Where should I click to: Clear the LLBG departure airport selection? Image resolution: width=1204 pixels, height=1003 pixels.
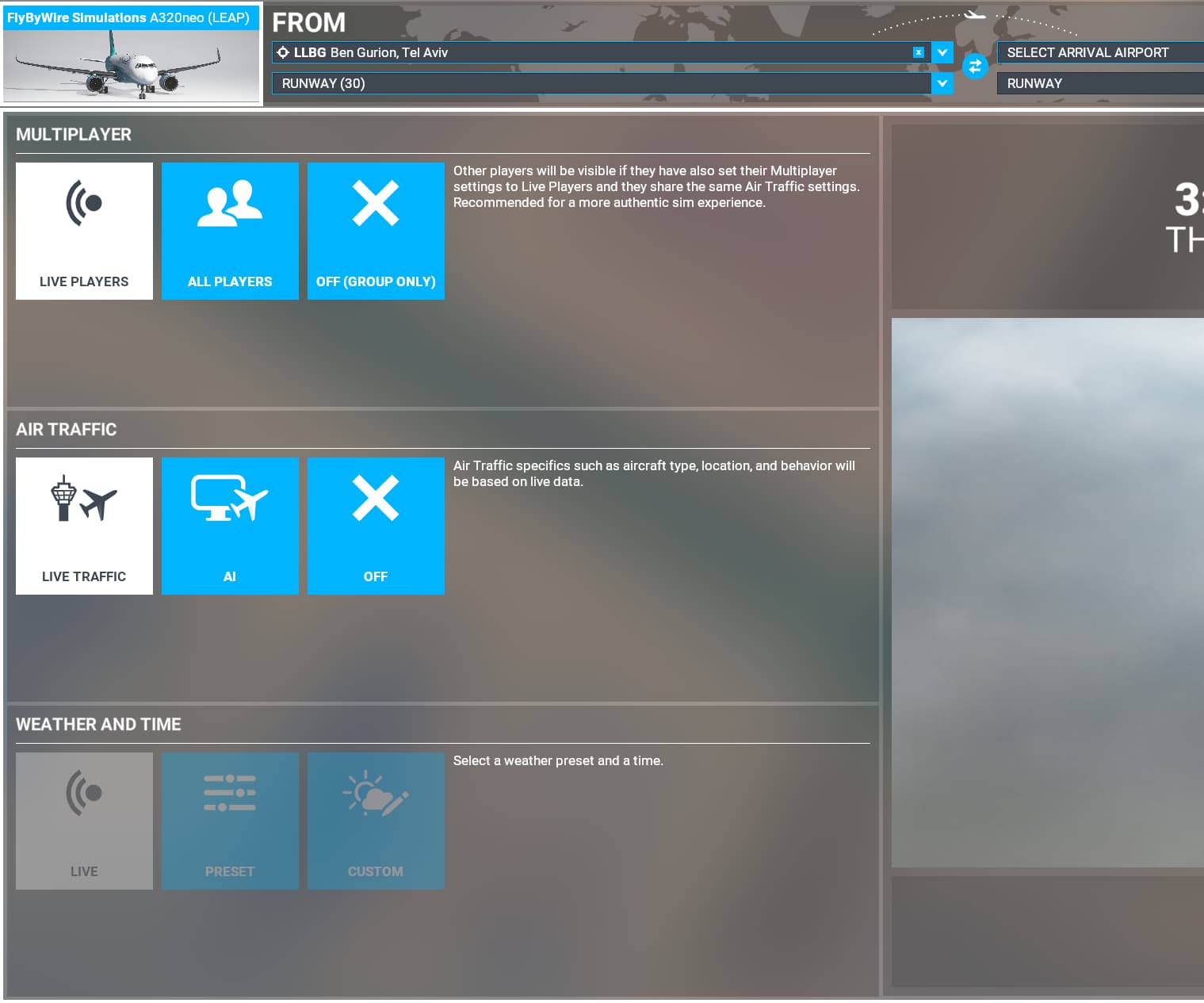(x=918, y=52)
